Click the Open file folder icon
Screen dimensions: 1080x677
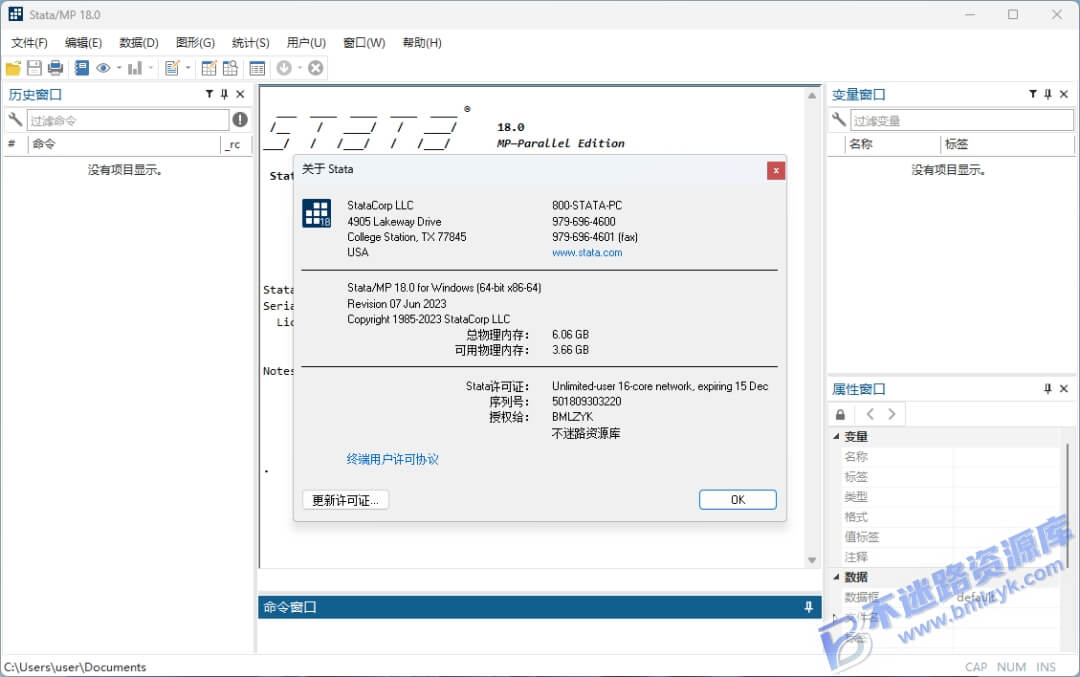pos(13,68)
